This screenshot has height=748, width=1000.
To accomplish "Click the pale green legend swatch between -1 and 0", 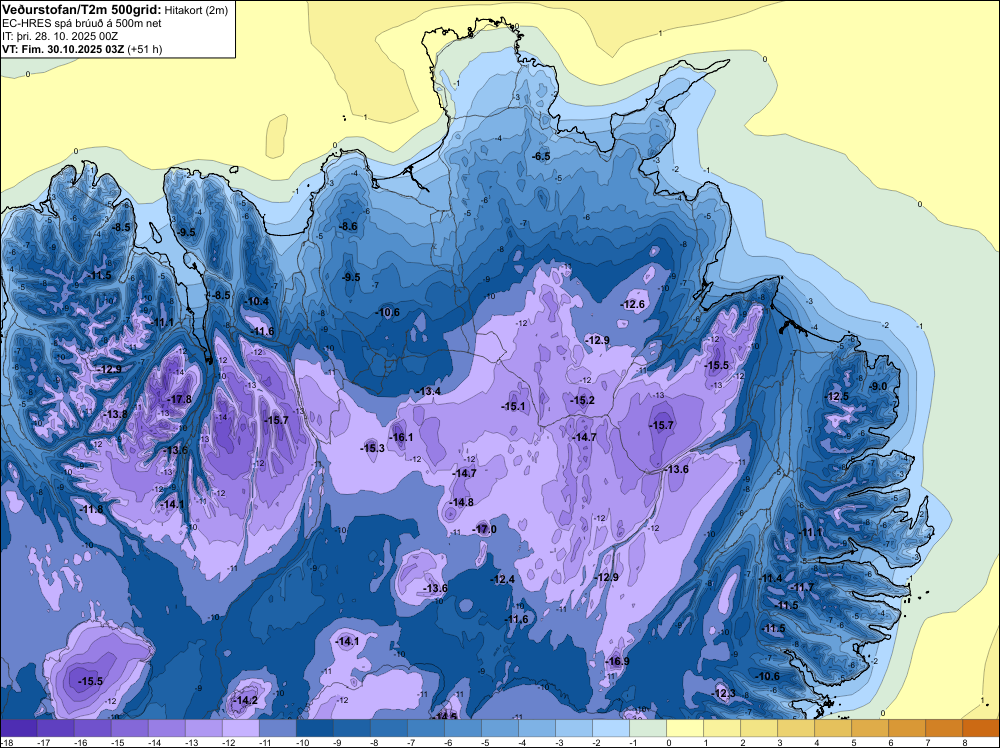I will click(x=648, y=728).
